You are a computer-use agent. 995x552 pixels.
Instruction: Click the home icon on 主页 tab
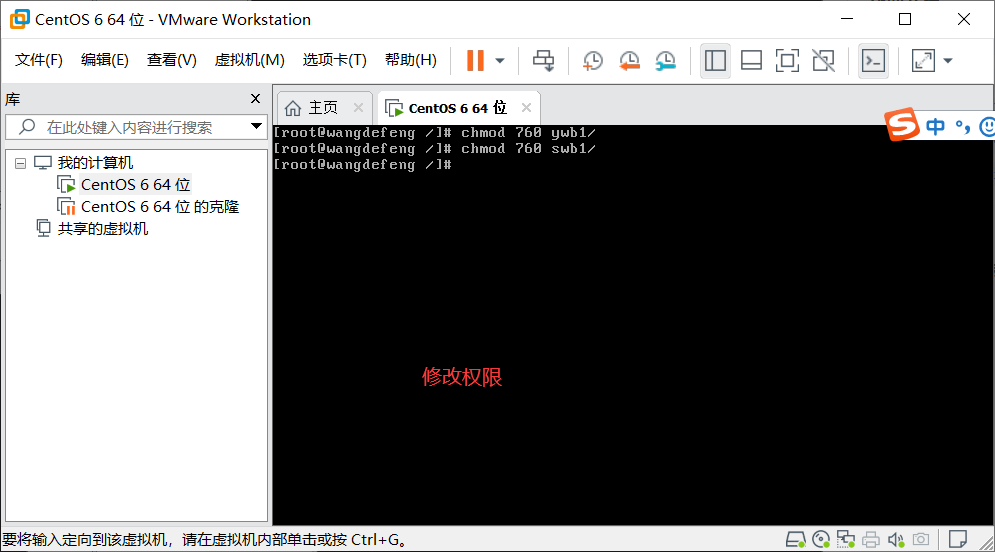pyautogui.click(x=293, y=108)
